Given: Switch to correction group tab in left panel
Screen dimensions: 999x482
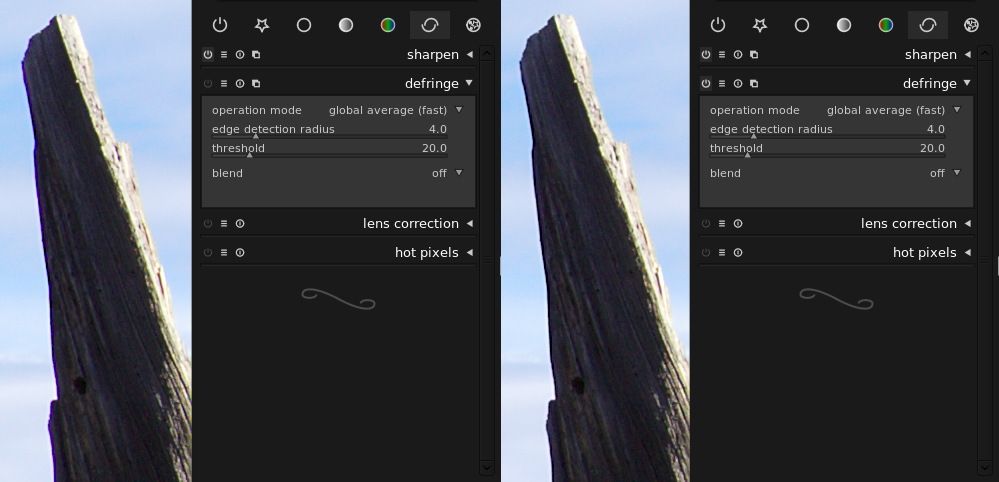Looking at the screenshot, I should [430, 25].
